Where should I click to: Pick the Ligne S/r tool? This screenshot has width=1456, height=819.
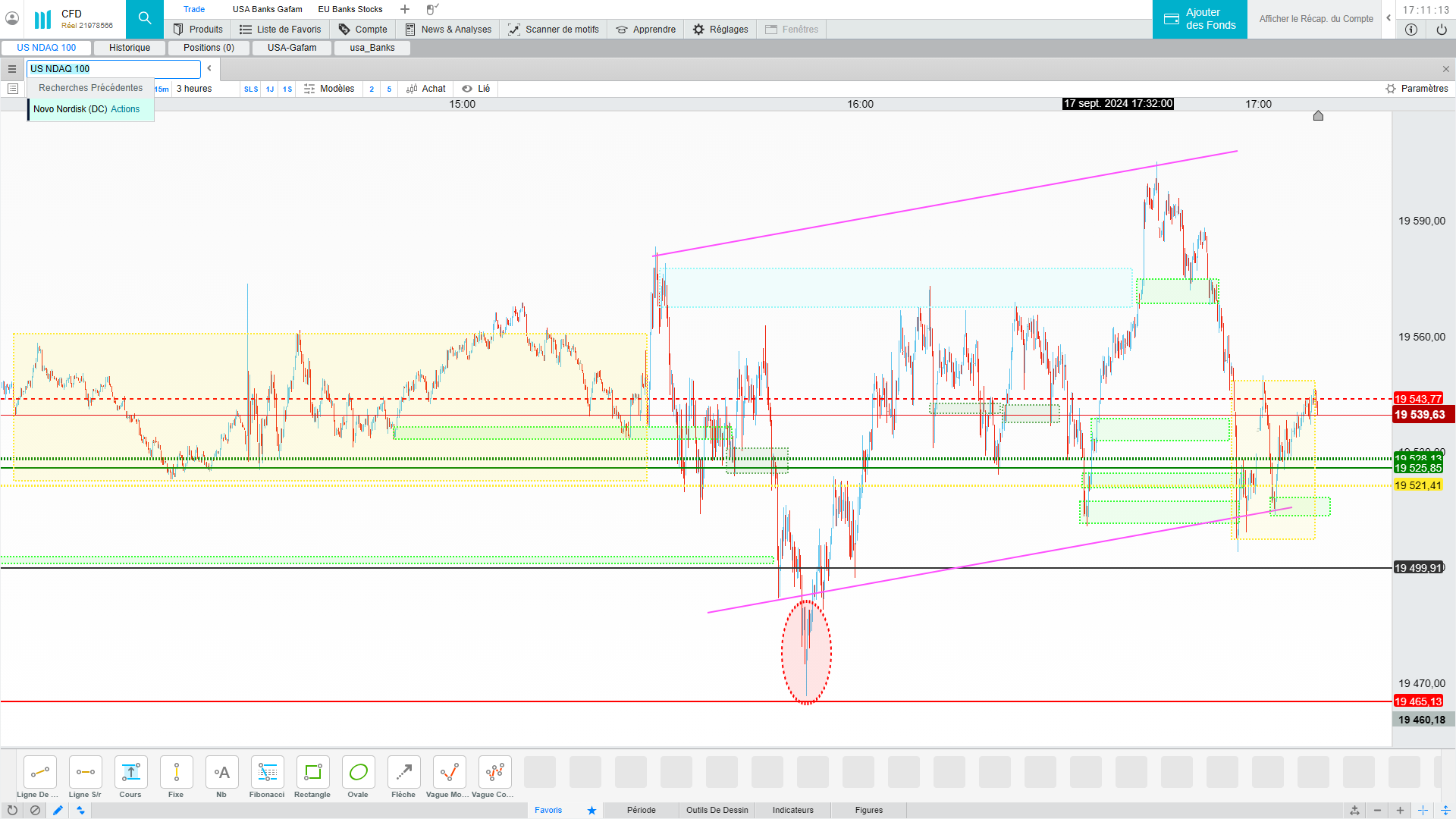coord(85,773)
